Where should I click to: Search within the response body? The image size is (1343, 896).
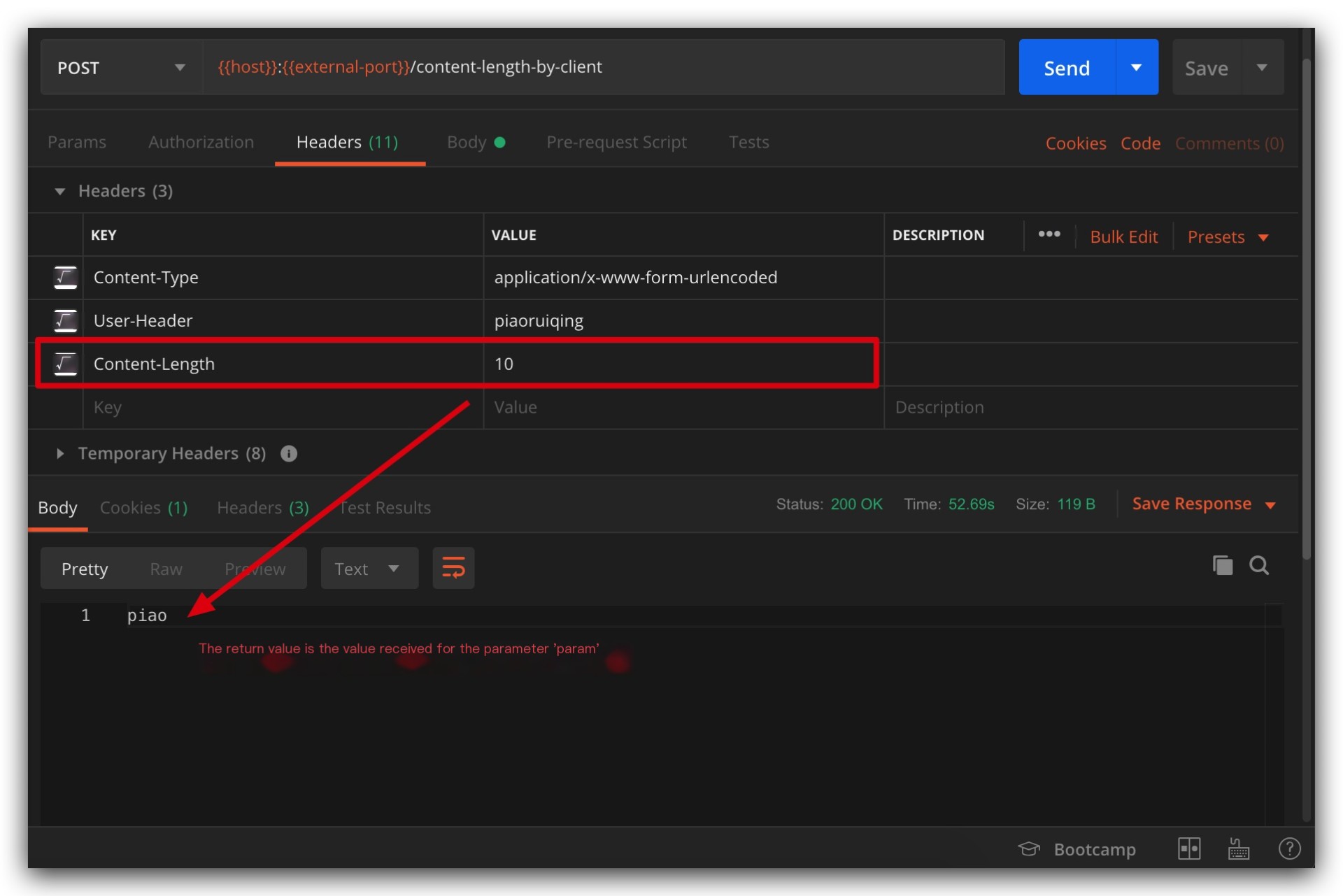(1259, 565)
